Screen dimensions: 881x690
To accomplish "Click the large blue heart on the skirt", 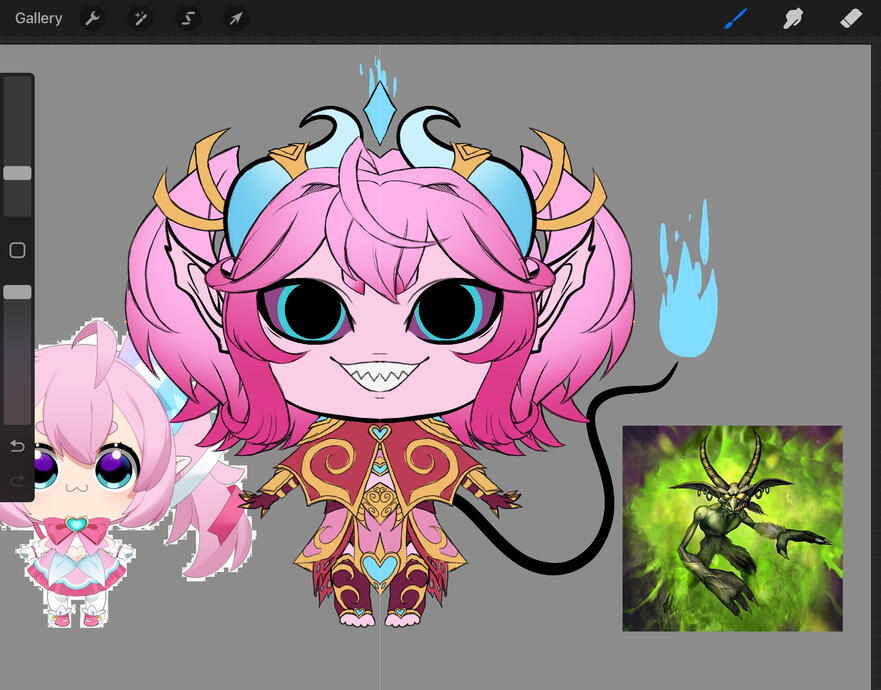I will pos(379,567).
